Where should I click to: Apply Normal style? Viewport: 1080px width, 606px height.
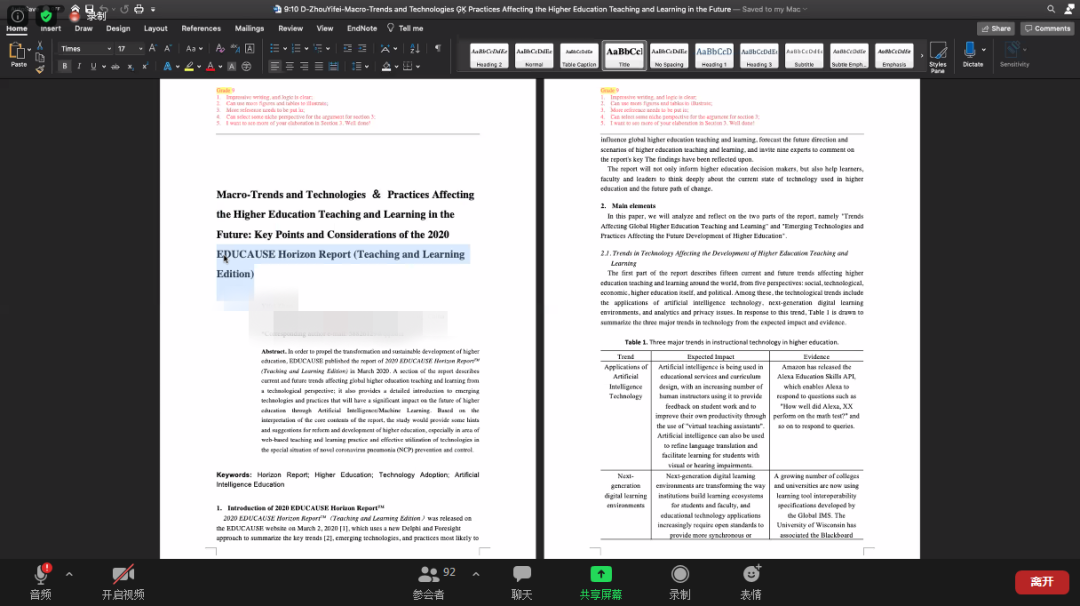coord(534,56)
